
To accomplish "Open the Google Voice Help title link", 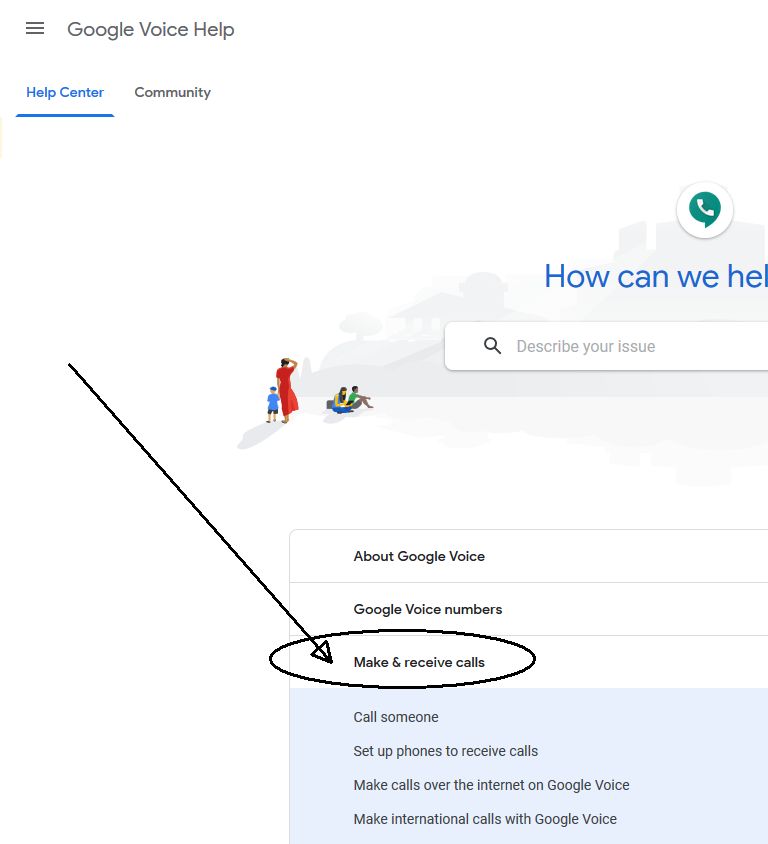I will click(x=151, y=29).
